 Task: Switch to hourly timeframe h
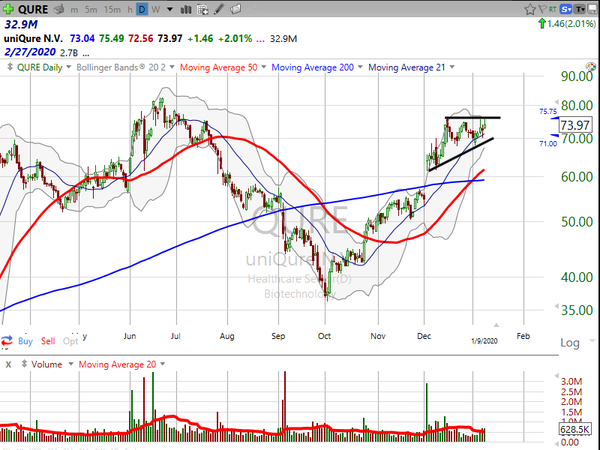click(130, 10)
